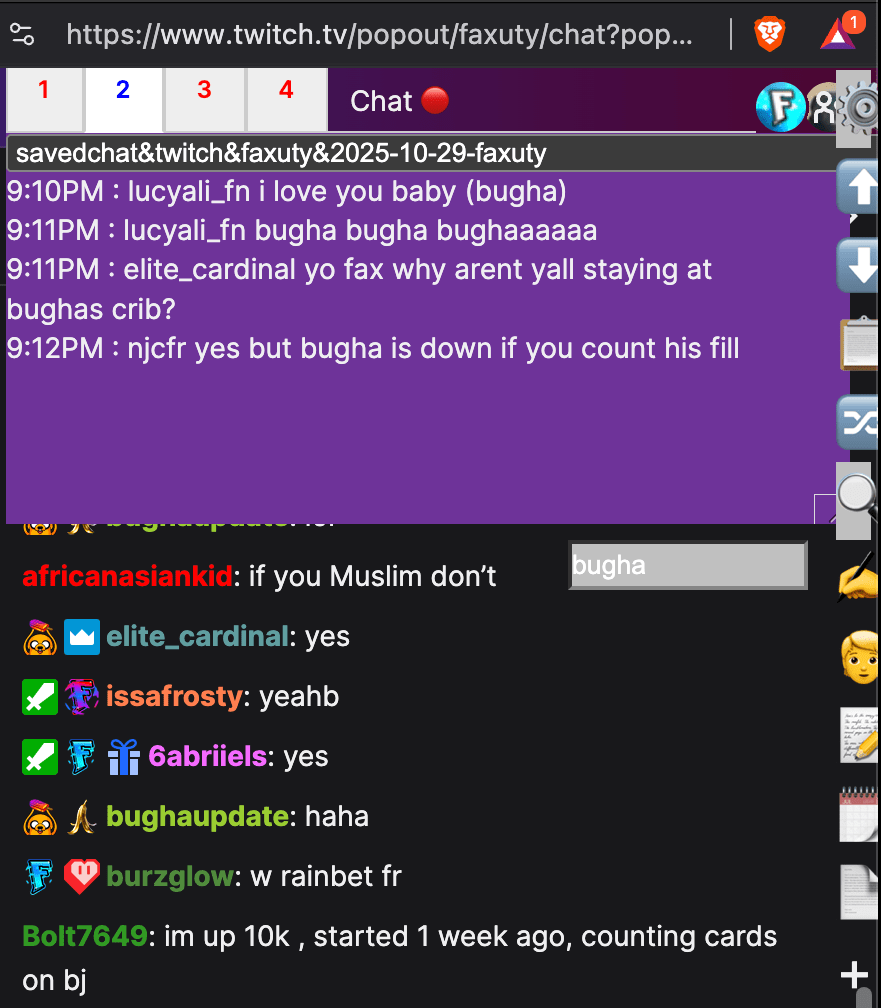Click the up arrow button
881x1008 pixels.
(860, 186)
